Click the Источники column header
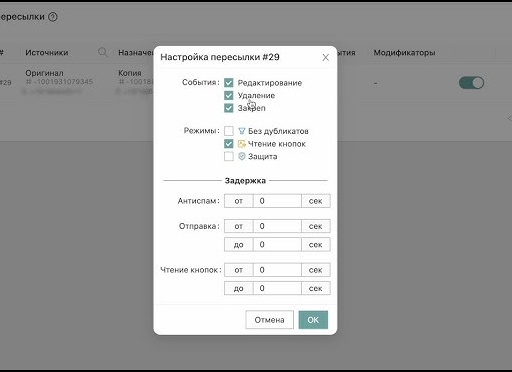Image resolution: width=512 pixels, height=372 pixels. point(47,53)
